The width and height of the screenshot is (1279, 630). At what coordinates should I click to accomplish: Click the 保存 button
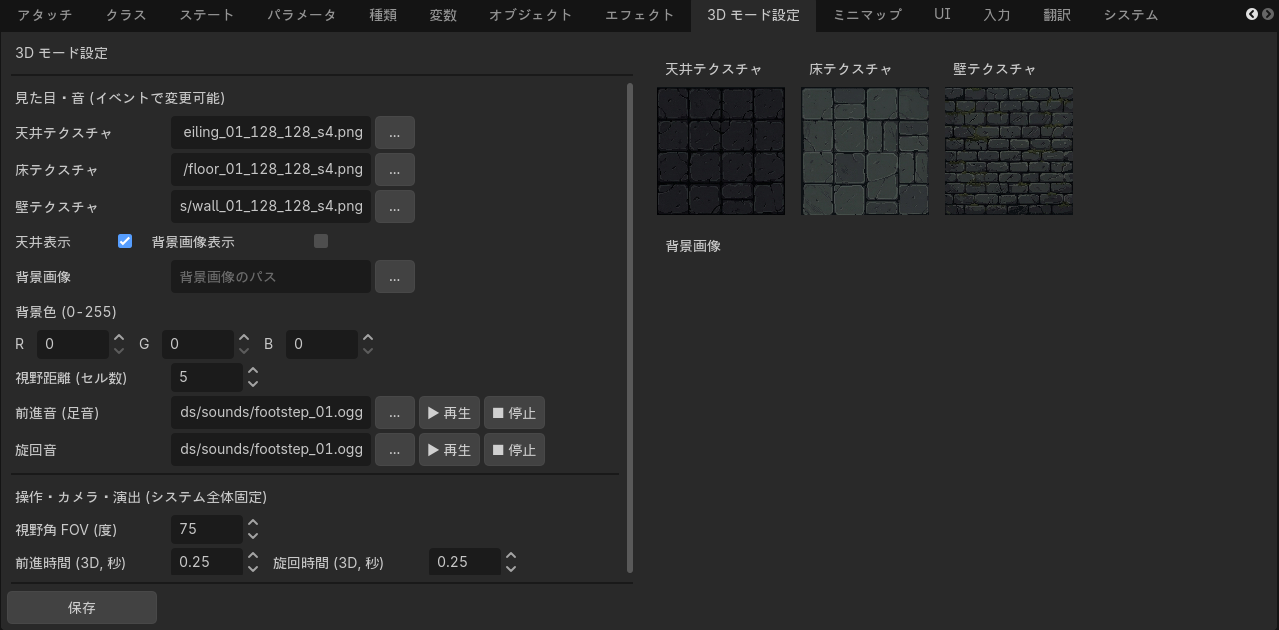click(x=82, y=607)
